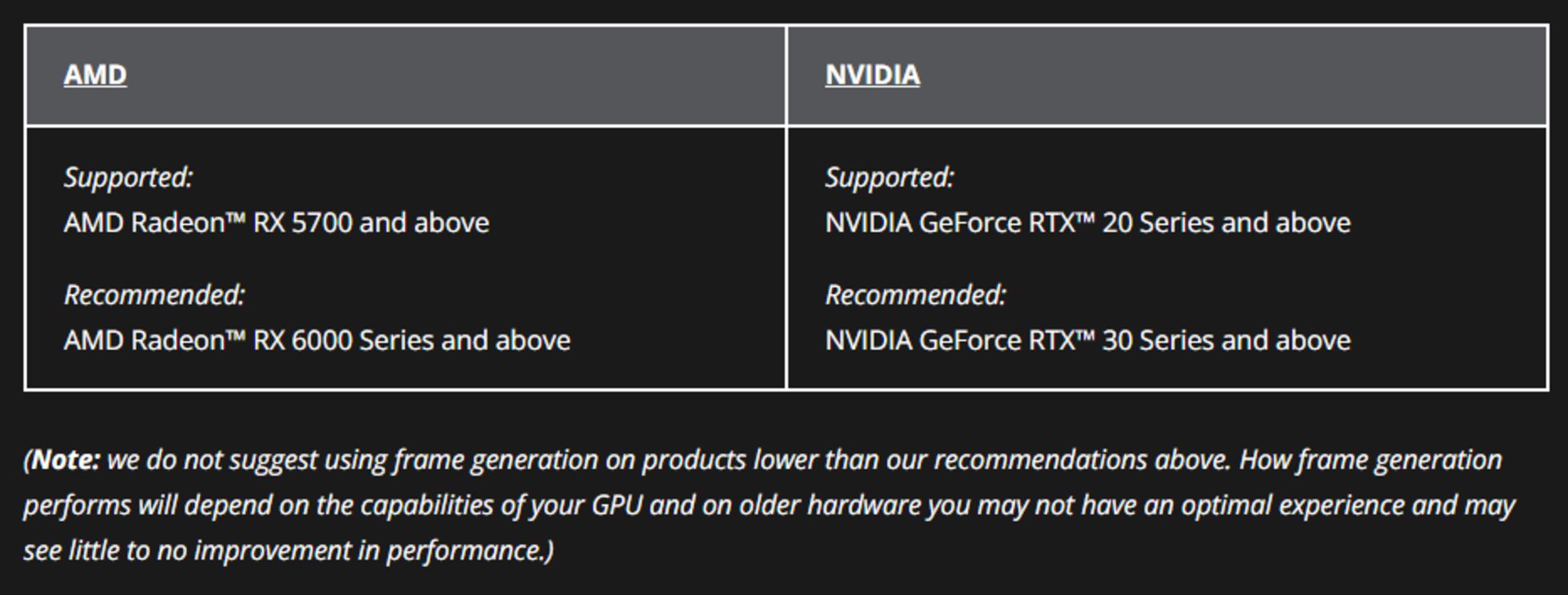Select 'AMD Radeon RX 6000 Series and above'

pos(317,340)
